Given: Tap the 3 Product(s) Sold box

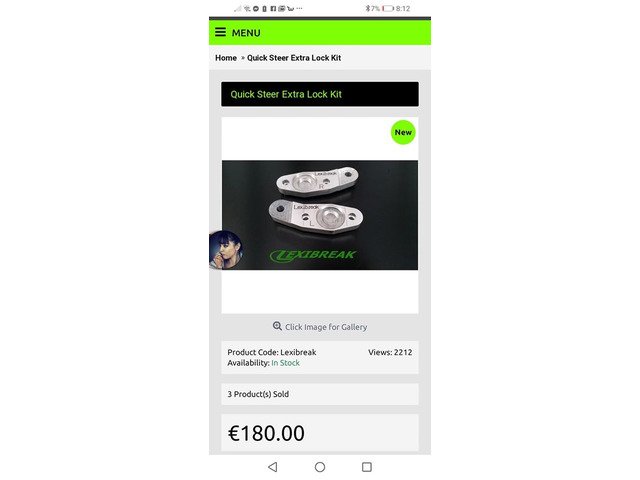Looking at the screenshot, I should (320, 394).
